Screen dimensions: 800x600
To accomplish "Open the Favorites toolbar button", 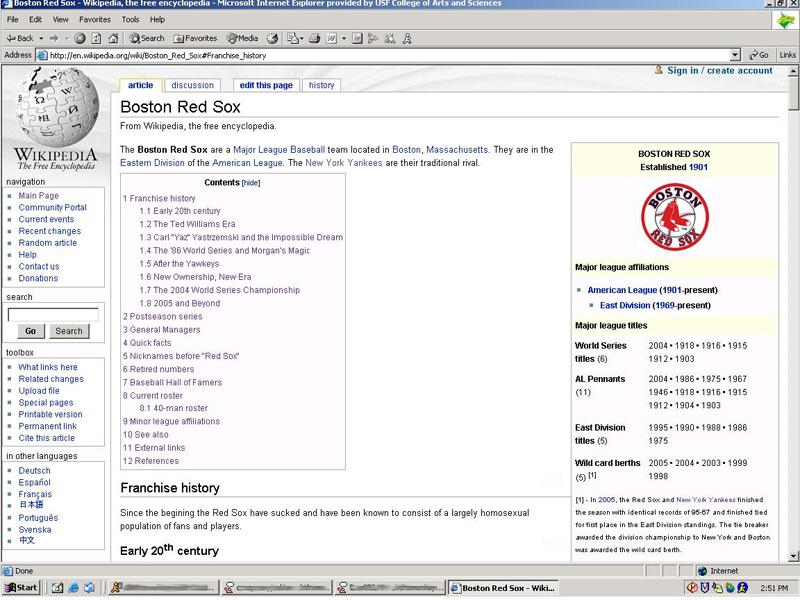I will 195,38.
